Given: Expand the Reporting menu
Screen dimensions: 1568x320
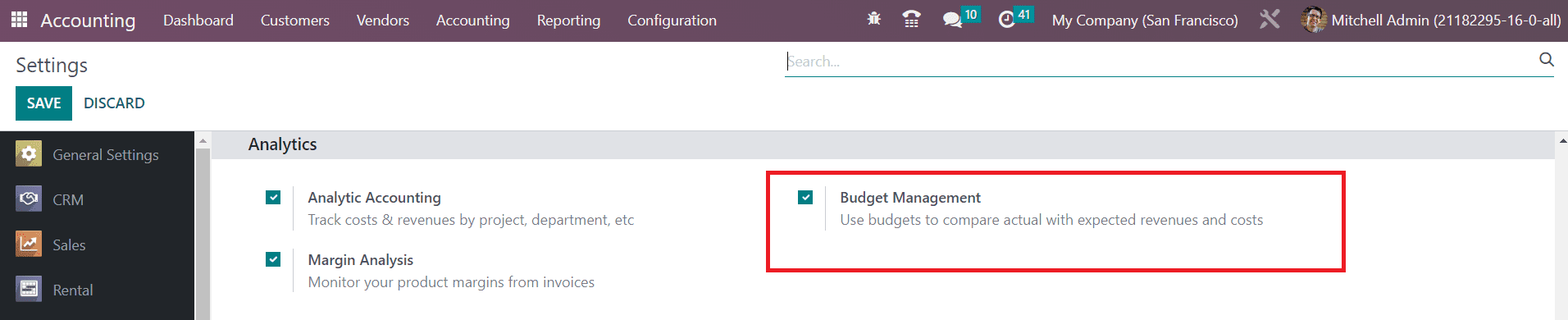Looking at the screenshot, I should (x=568, y=21).
